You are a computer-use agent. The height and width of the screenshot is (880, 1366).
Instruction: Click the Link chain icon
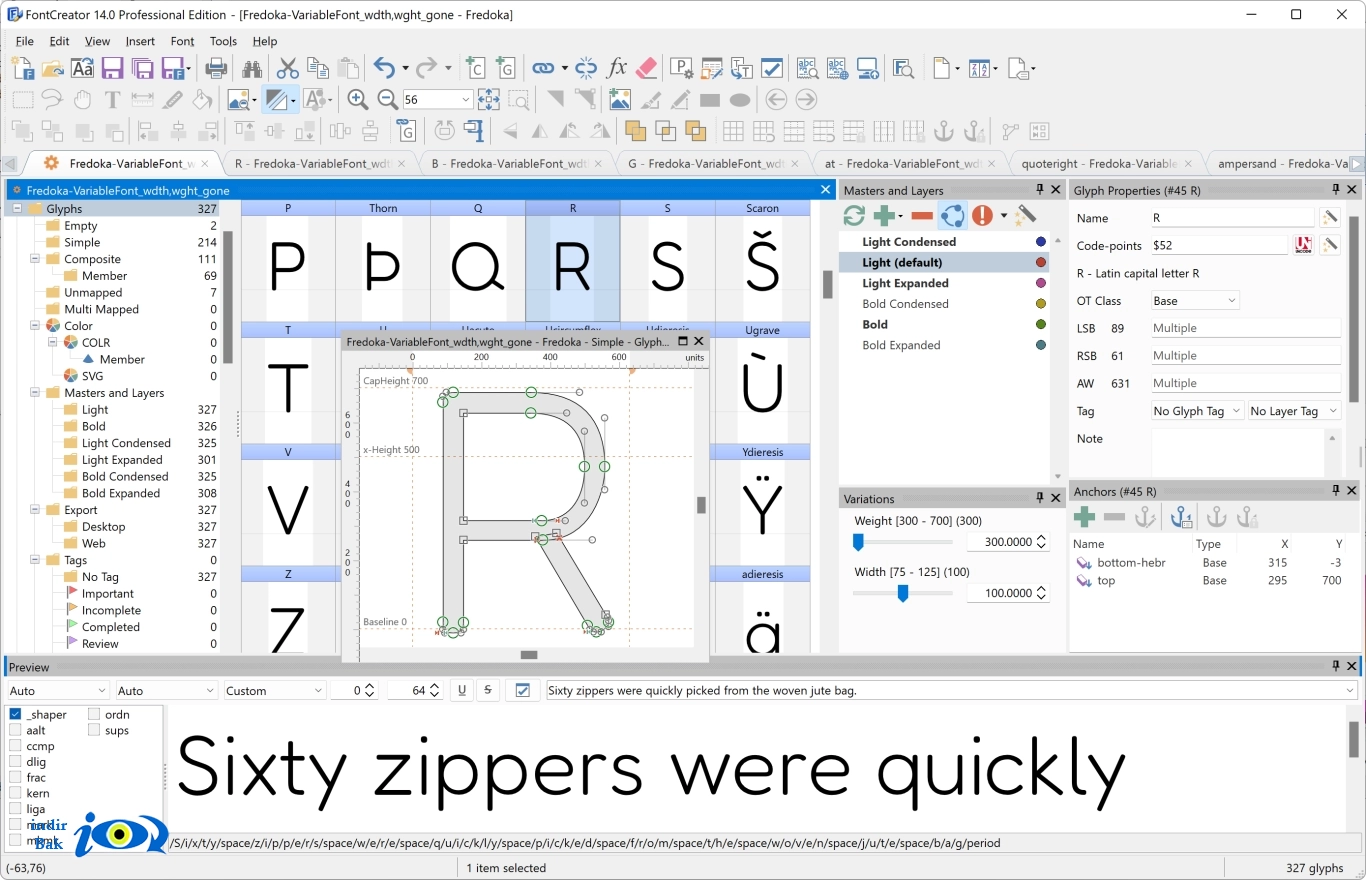click(x=543, y=68)
